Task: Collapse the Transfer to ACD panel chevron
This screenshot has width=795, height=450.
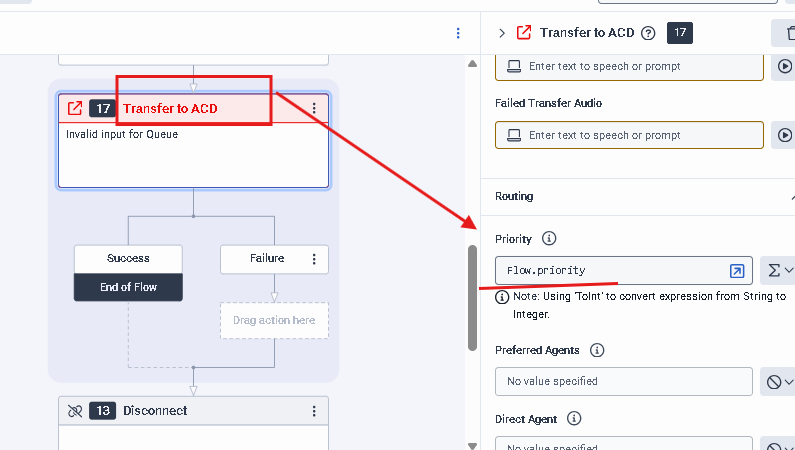Action: point(502,33)
